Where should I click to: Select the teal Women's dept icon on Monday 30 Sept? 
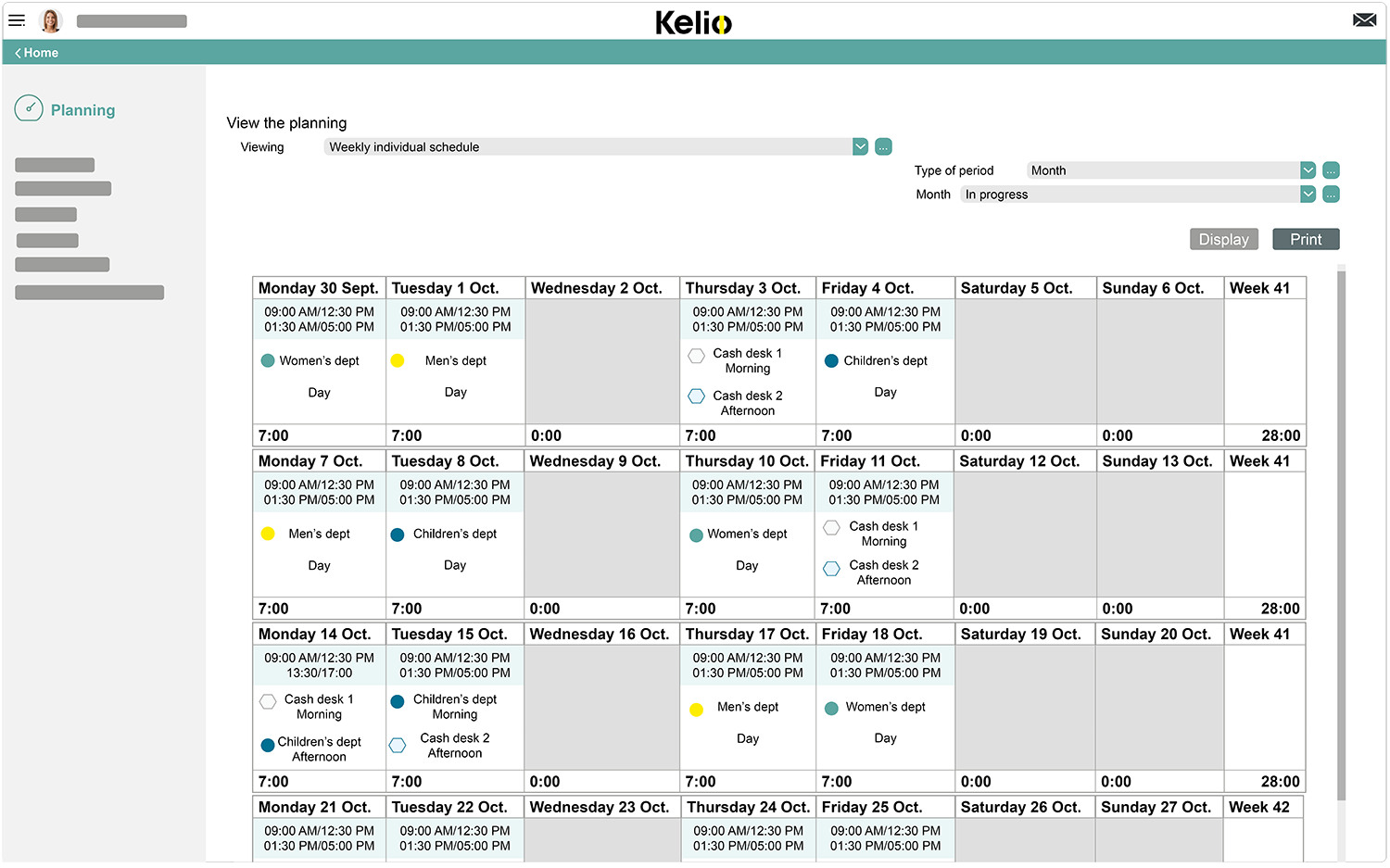268,360
